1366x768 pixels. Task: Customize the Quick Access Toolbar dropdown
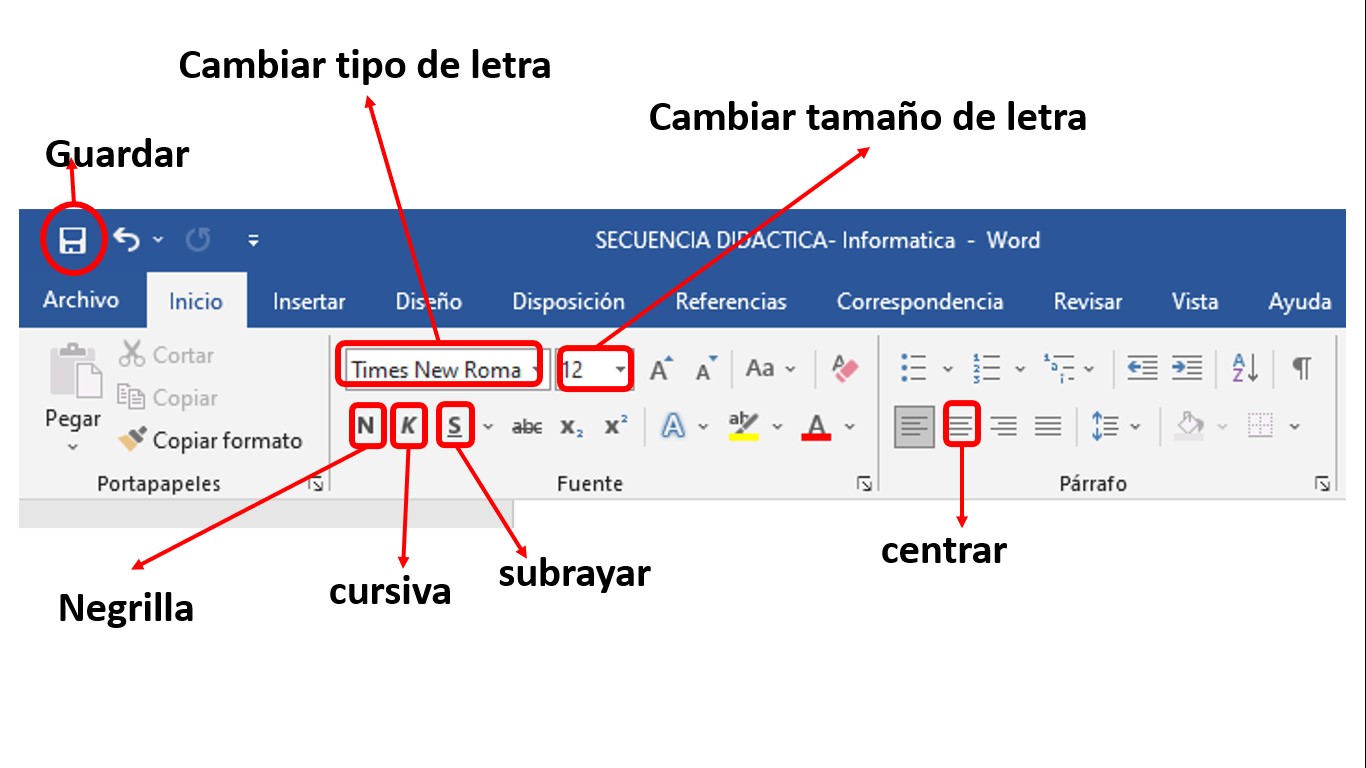pos(253,240)
